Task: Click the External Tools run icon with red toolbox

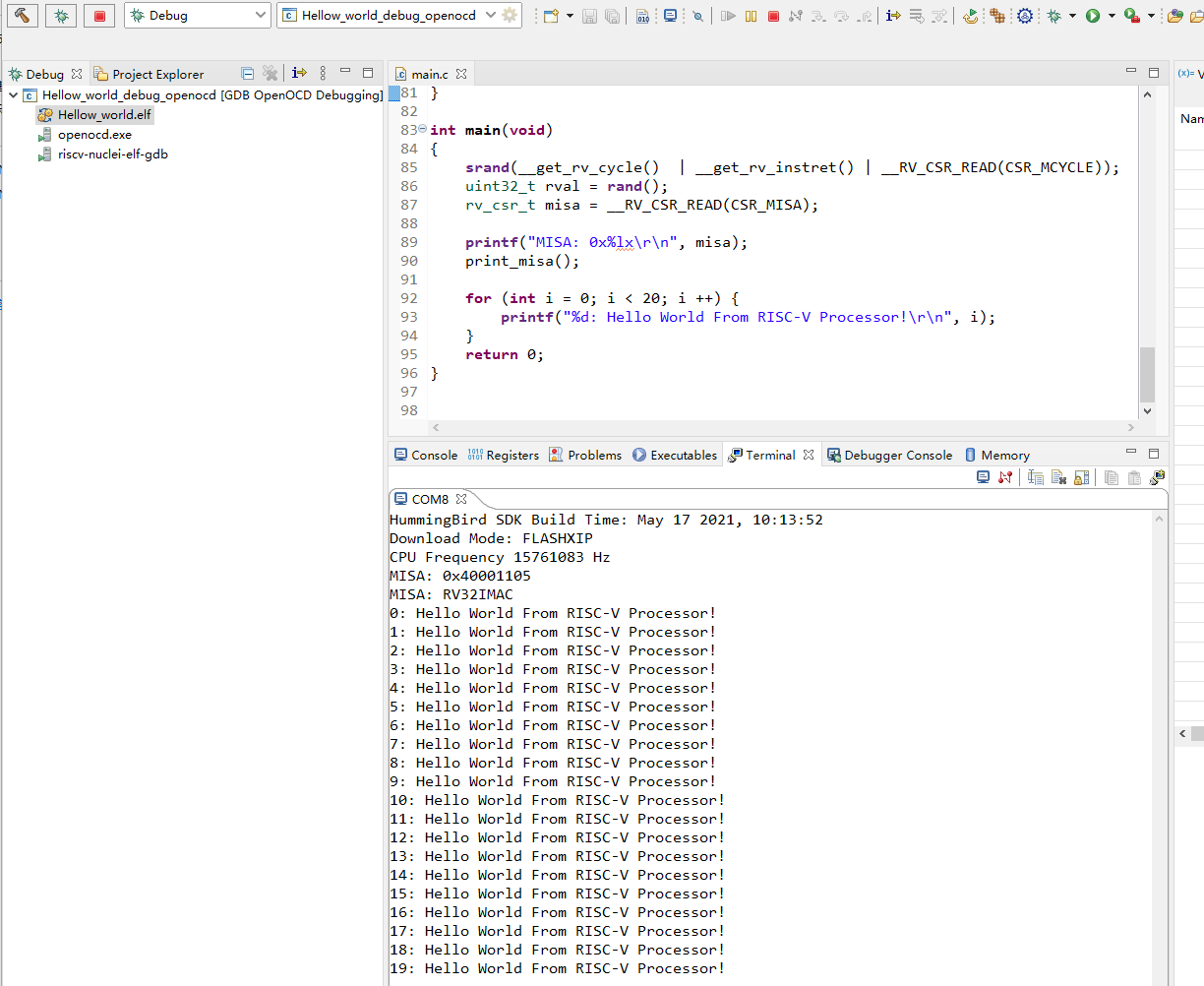Action: pyautogui.click(x=1132, y=16)
